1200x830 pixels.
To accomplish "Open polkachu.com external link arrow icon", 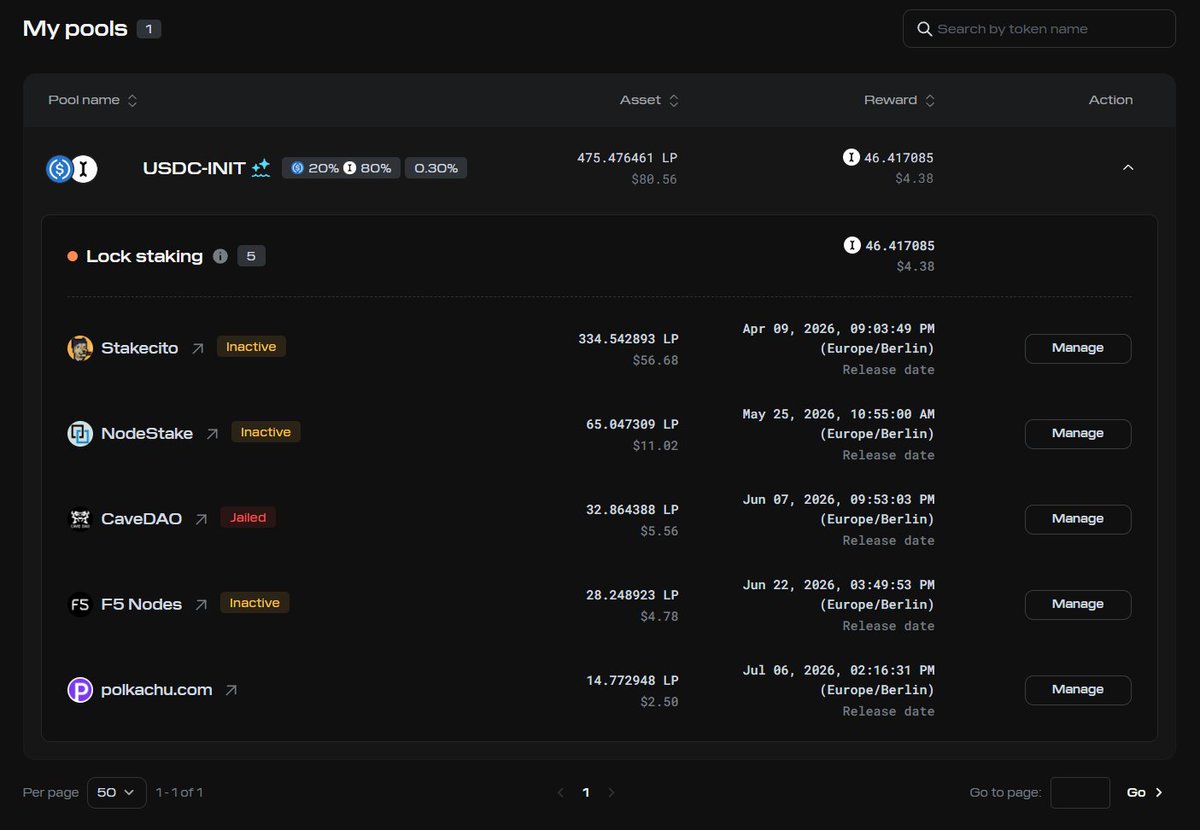I will tap(231, 690).
